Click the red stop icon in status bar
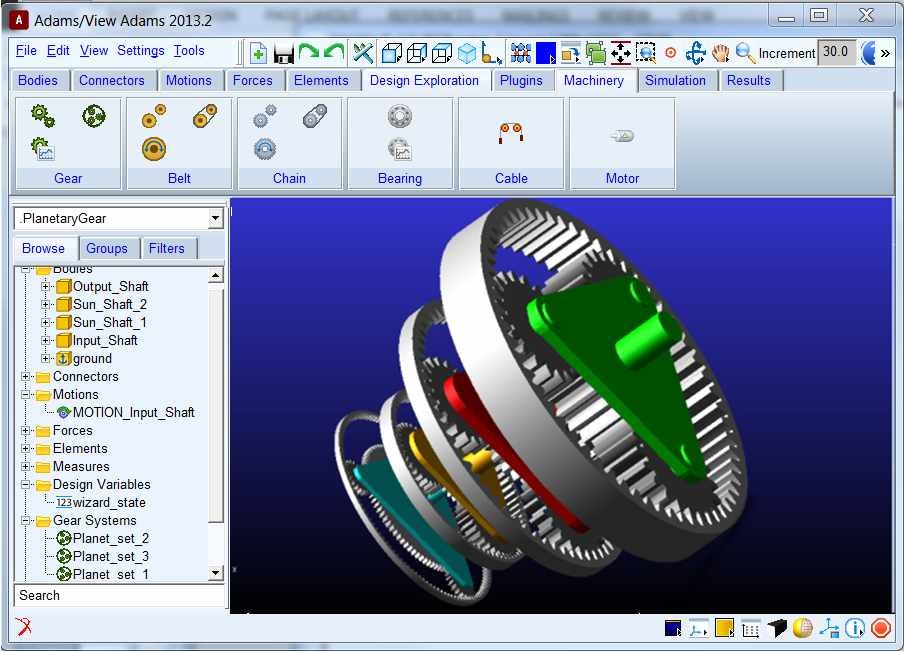 [x=880, y=627]
